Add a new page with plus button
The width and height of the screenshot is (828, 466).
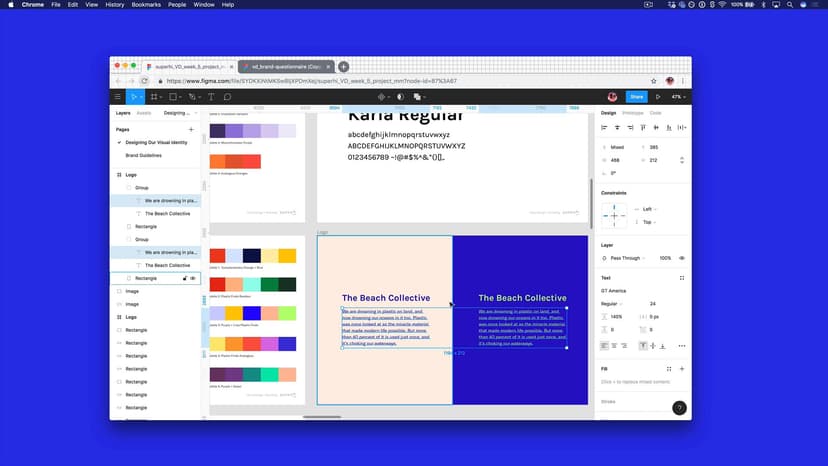[x=191, y=130]
